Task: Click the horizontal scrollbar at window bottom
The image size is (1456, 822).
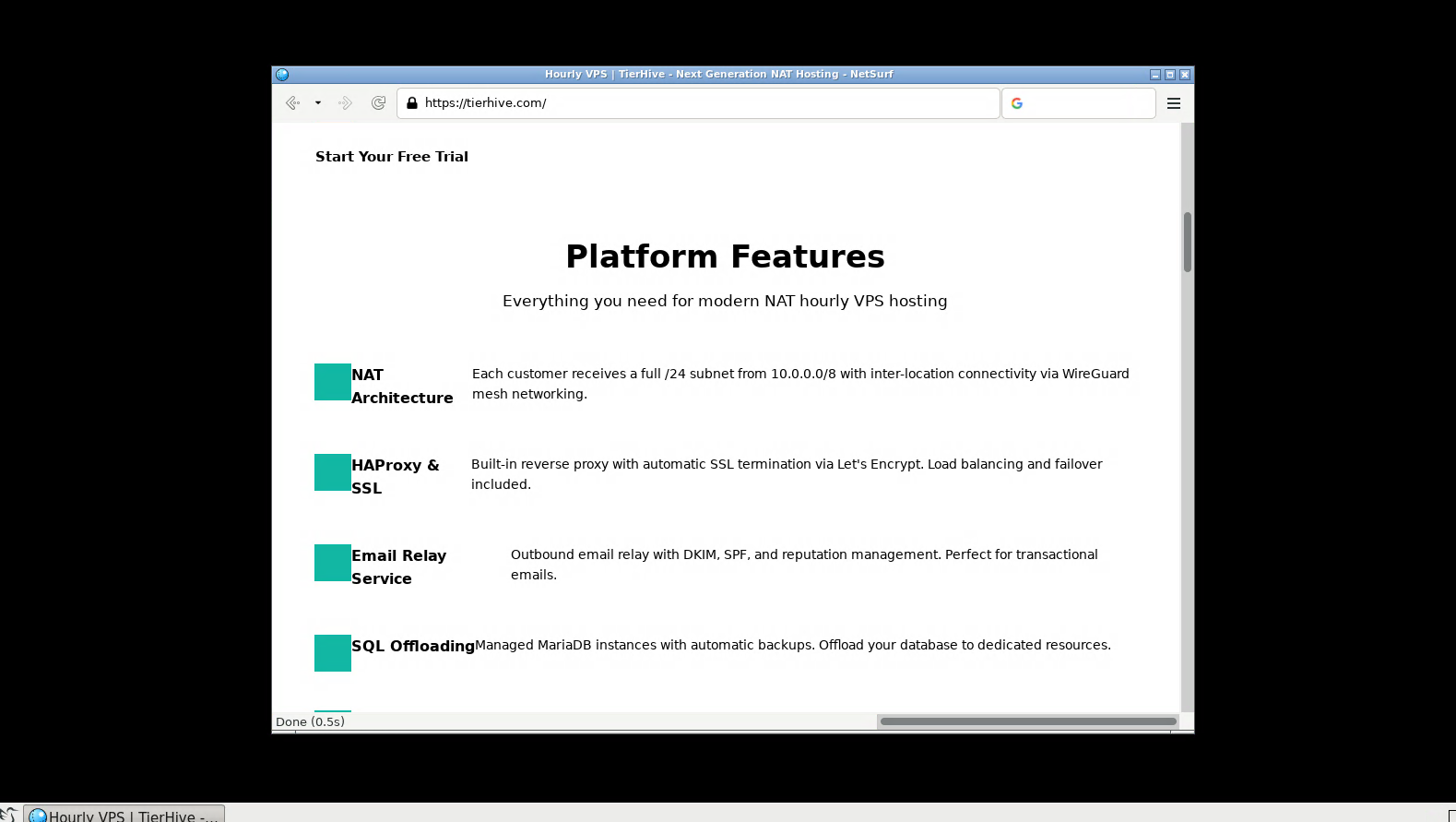Action: coord(1027,721)
